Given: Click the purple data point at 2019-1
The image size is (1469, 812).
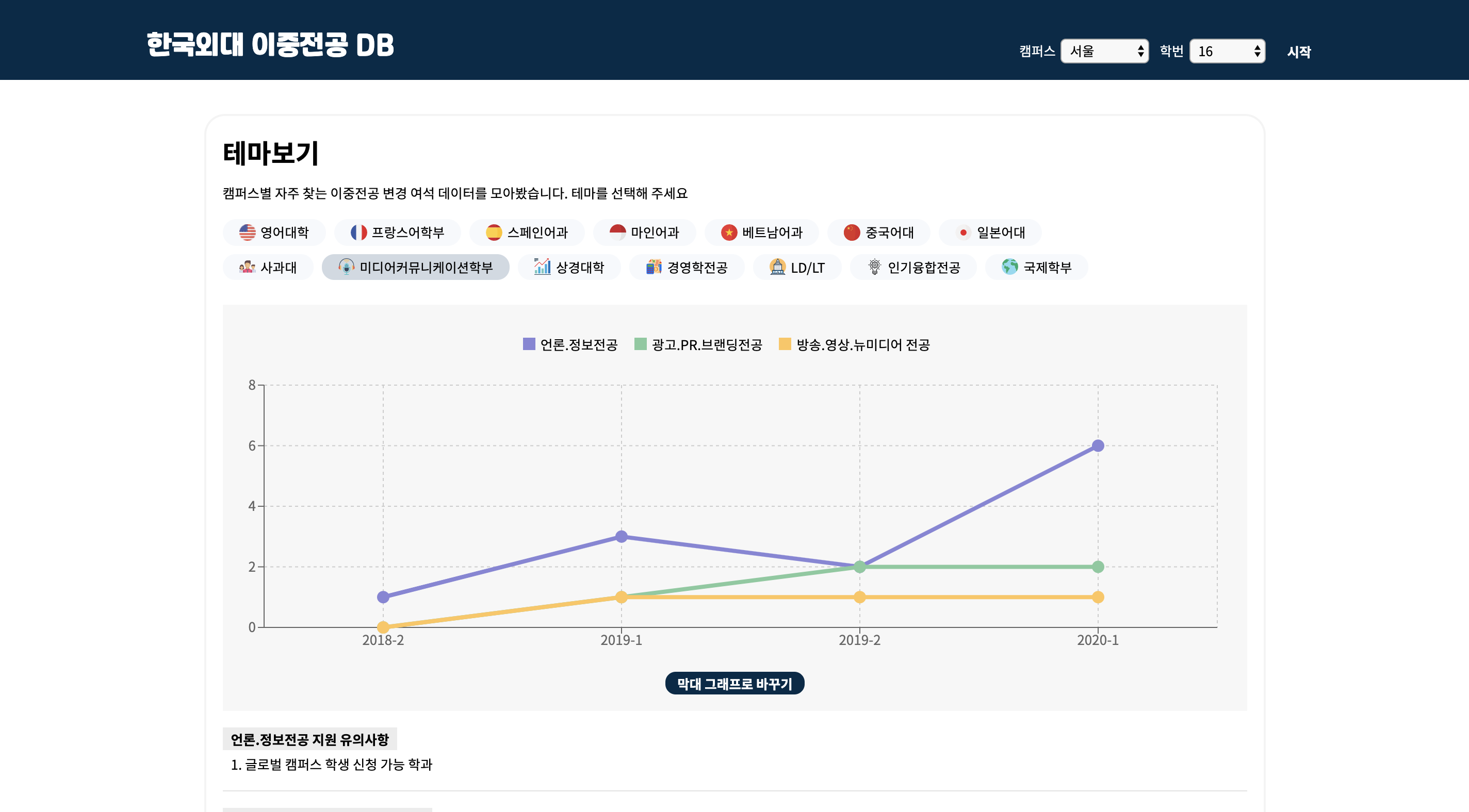Looking at the screenshot, I should pos(622,536).
